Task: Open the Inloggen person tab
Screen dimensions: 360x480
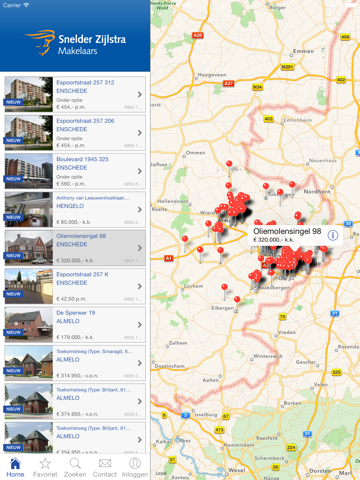Action: tap(135, 467)
